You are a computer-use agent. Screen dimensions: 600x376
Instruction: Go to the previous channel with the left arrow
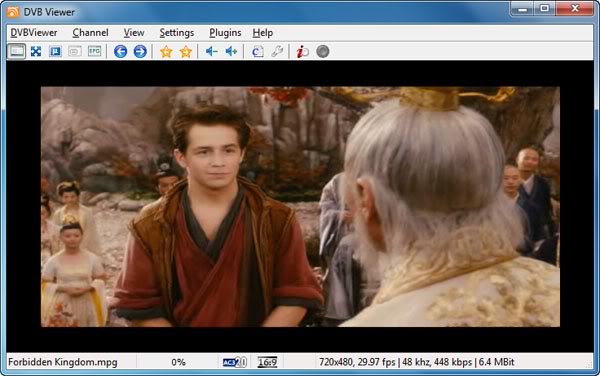click(121, 51)
